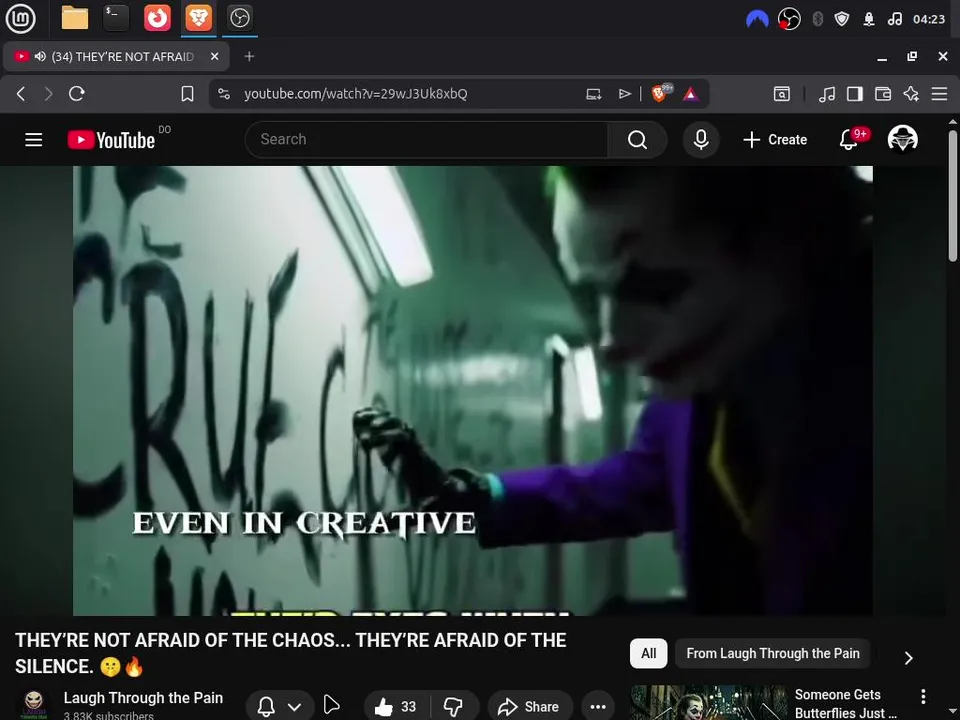Screen dimensions: 960x720
Task: Open Someone Gets Butterflies Just video title
Action: click(x=846, y=703)
